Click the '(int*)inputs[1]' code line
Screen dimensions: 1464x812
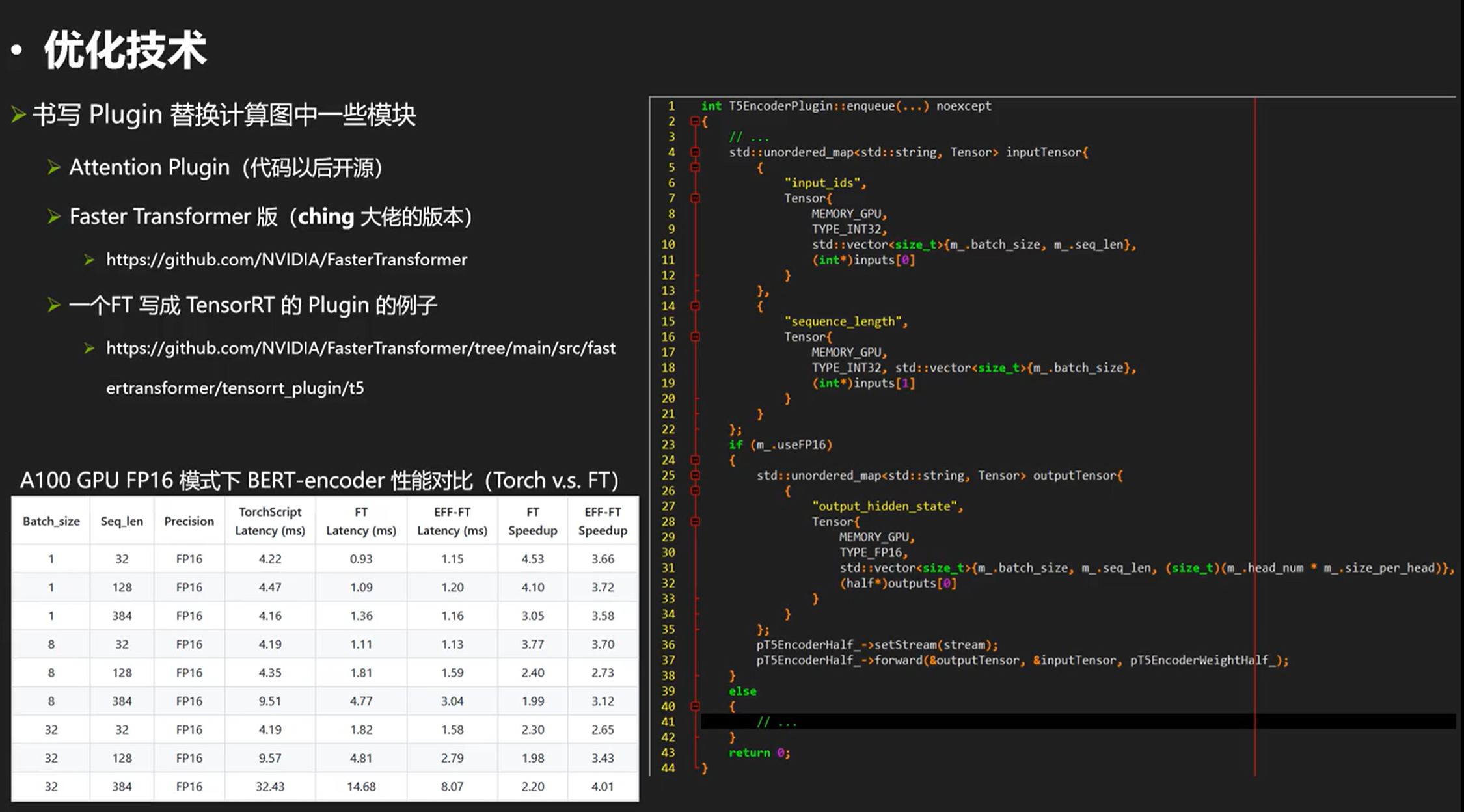point(863,383)
